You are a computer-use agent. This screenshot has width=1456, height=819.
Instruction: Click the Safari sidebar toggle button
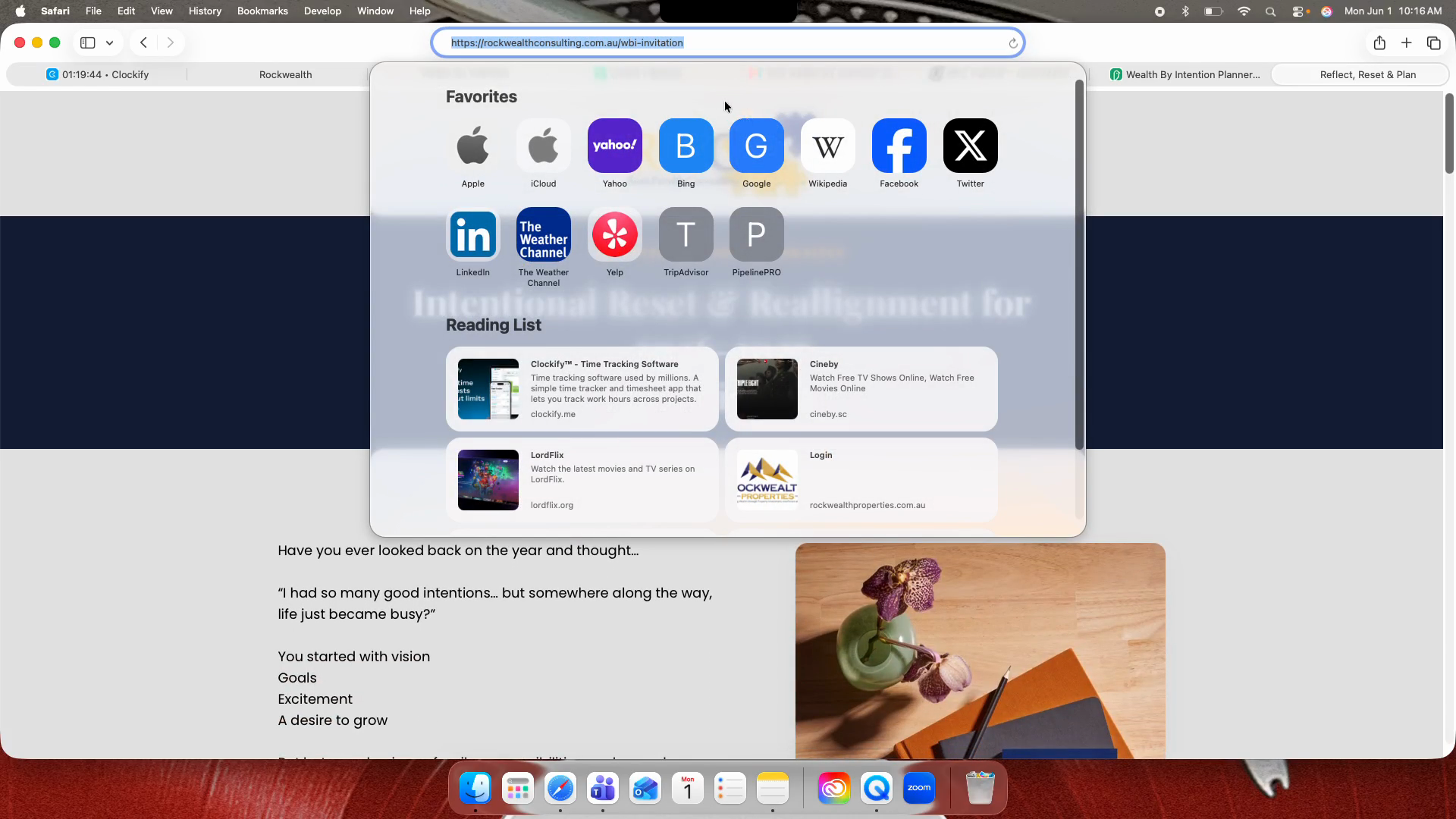point(88,43)
